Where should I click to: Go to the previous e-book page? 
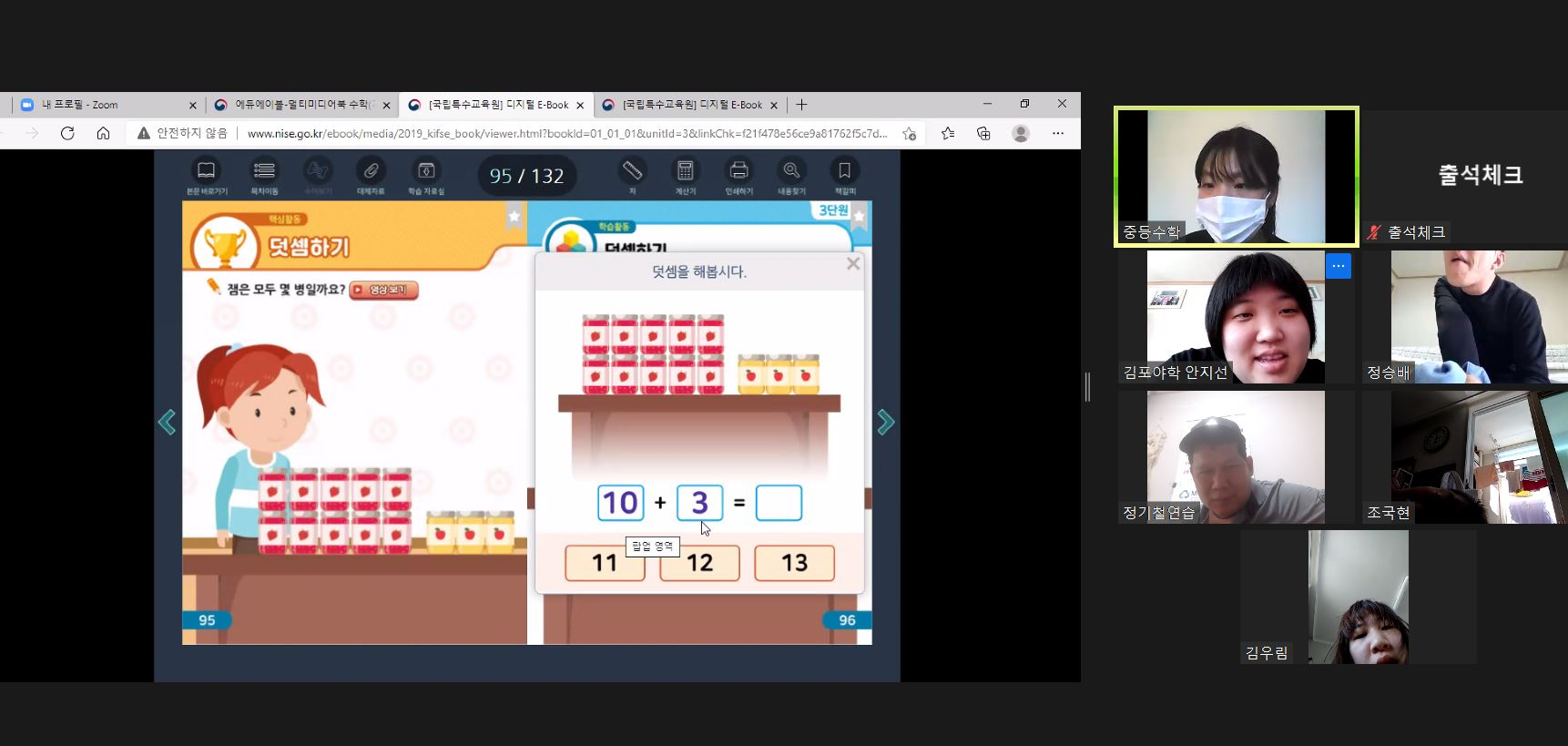[167, 422]
